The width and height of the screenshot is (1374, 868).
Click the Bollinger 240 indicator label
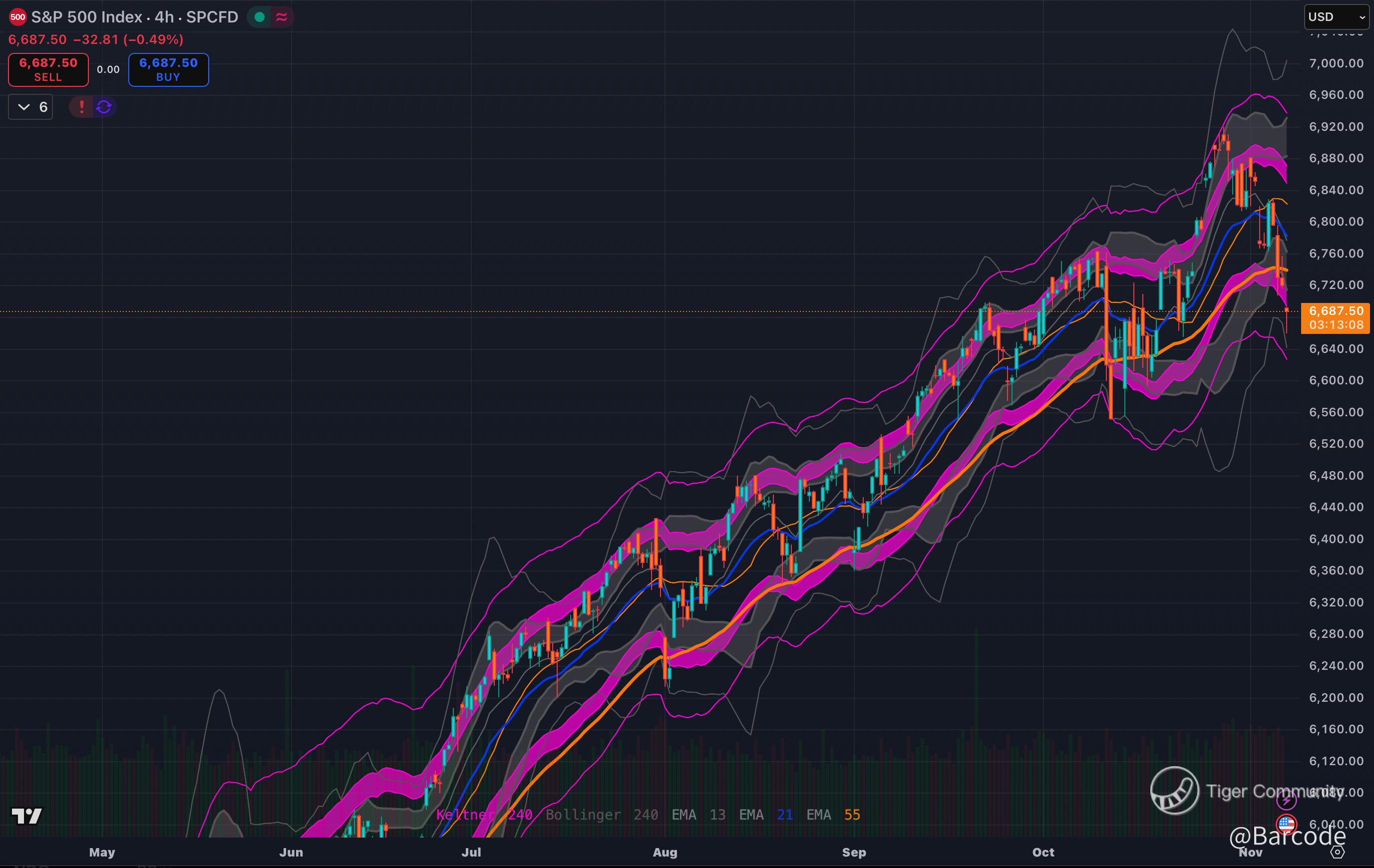602,815
